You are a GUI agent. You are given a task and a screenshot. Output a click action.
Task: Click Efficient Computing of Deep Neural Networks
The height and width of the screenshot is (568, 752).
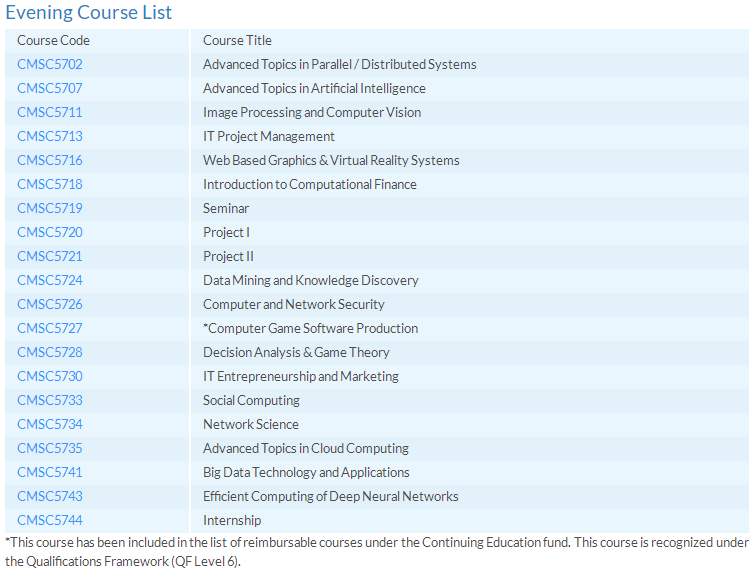tap(331, 496)
